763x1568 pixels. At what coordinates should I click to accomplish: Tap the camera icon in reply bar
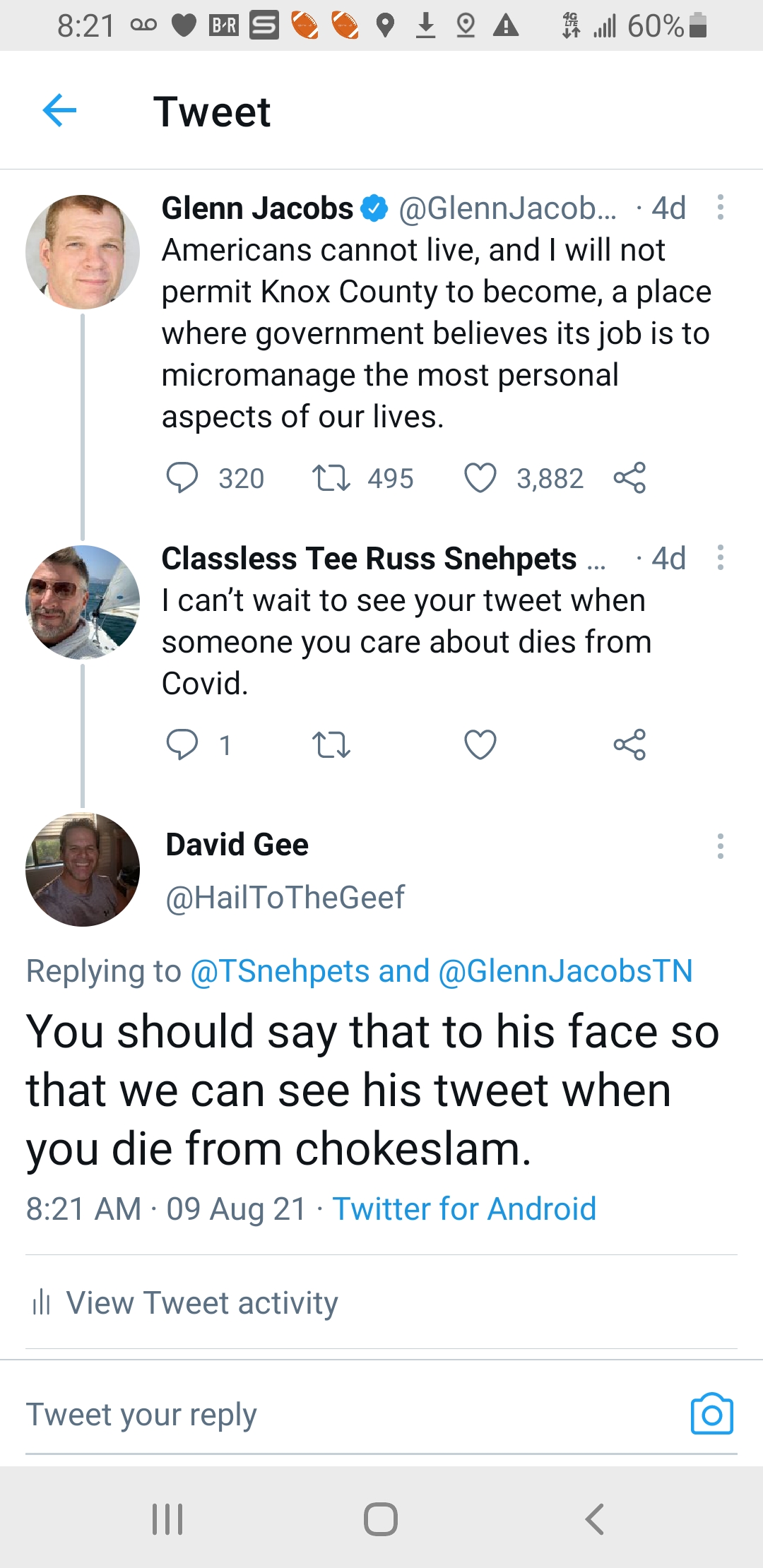click(711, 1413)
